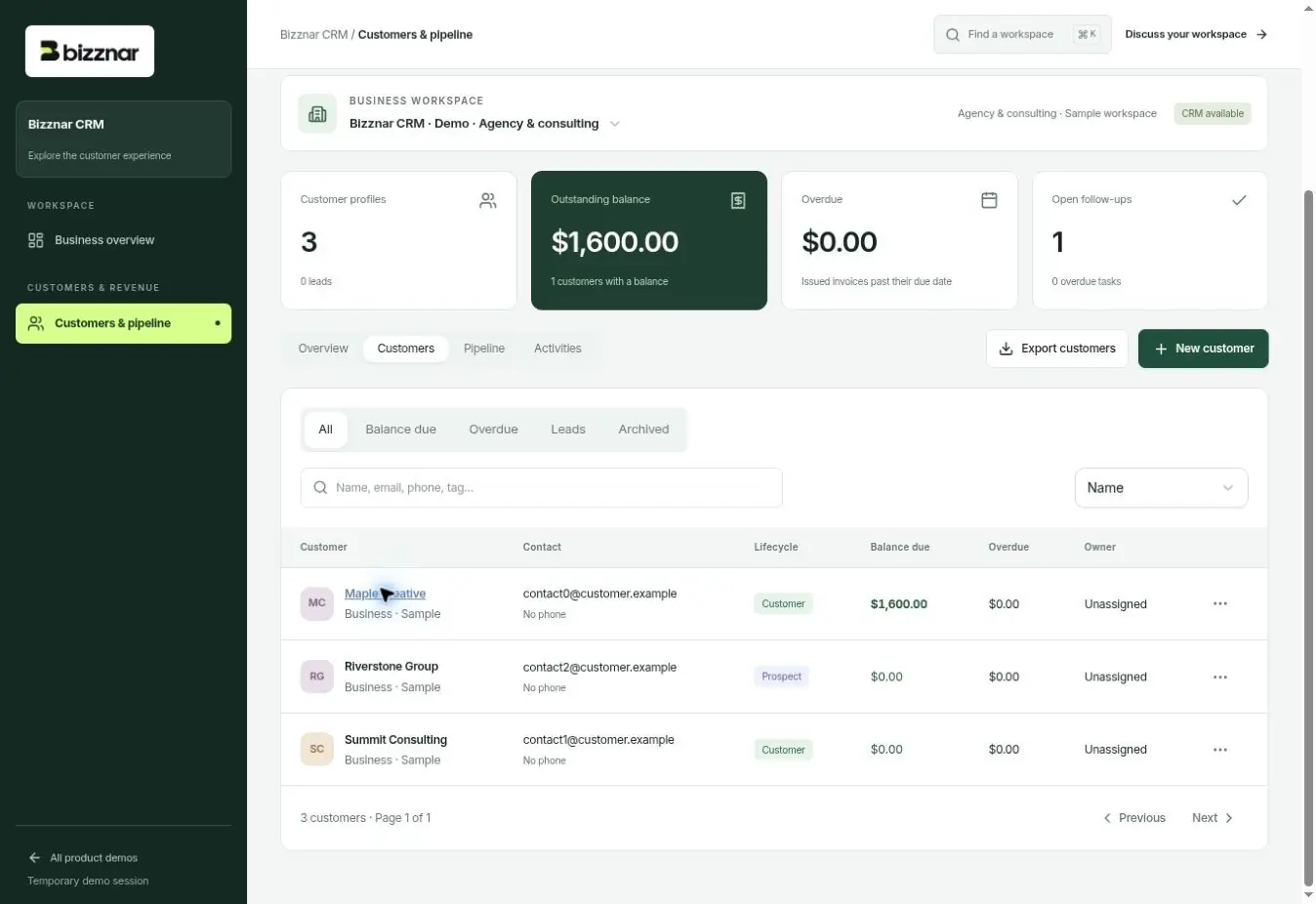Open the Name sort dropdown
Screen dimensions: 1316x904
point(1161,488)
